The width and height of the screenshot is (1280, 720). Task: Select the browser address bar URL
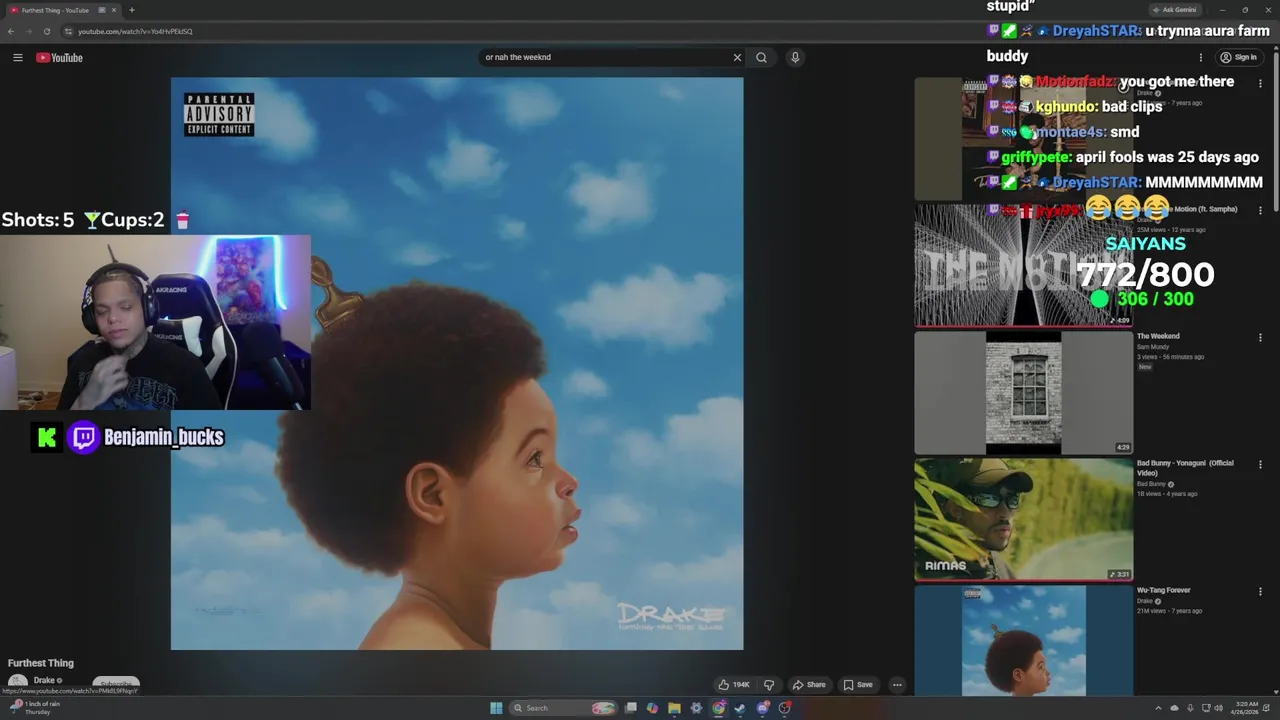point(135,31)
